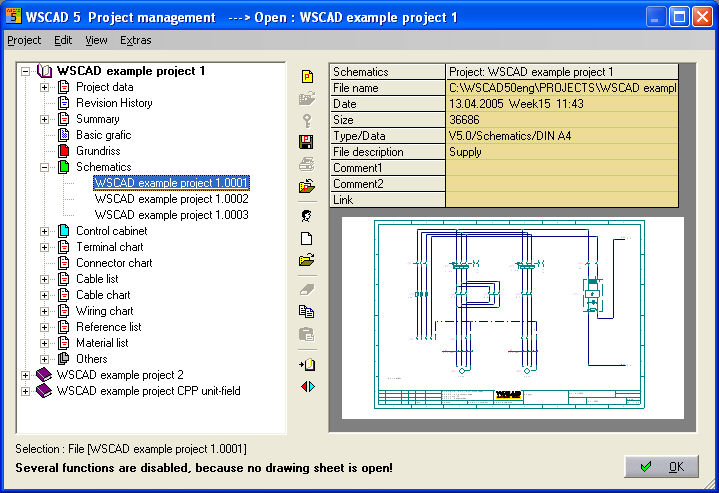719x493 pixels.
Task: Expand the WSCAD example project 2 node
Action: pyautogui.click(x=26, y=375)
